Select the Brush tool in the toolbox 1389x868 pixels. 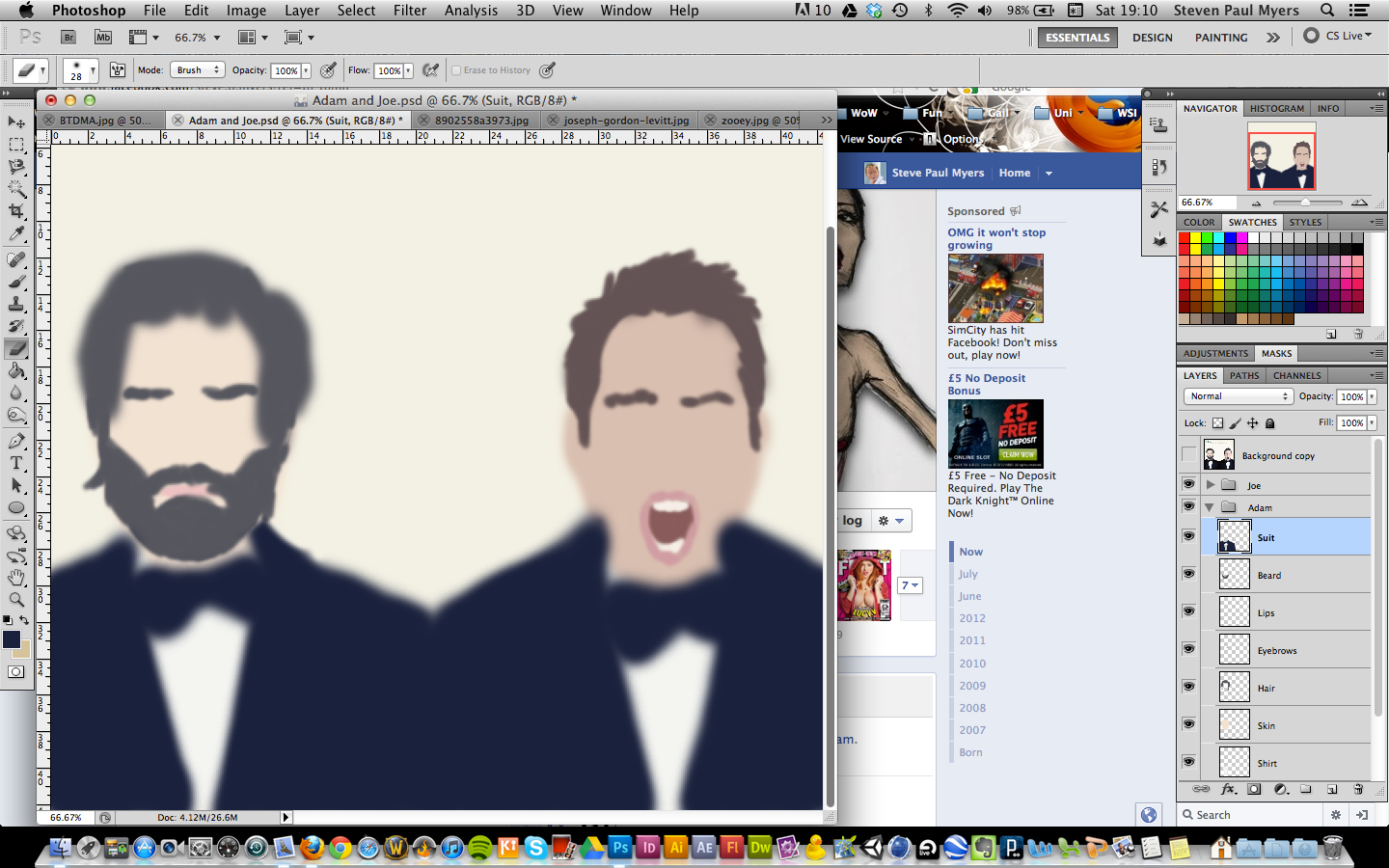16,283
